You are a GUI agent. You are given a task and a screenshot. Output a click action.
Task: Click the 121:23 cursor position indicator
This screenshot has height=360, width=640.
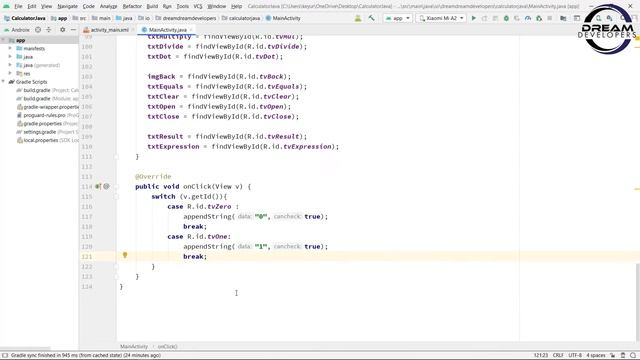pyautogui.click(x=541, y=356)
